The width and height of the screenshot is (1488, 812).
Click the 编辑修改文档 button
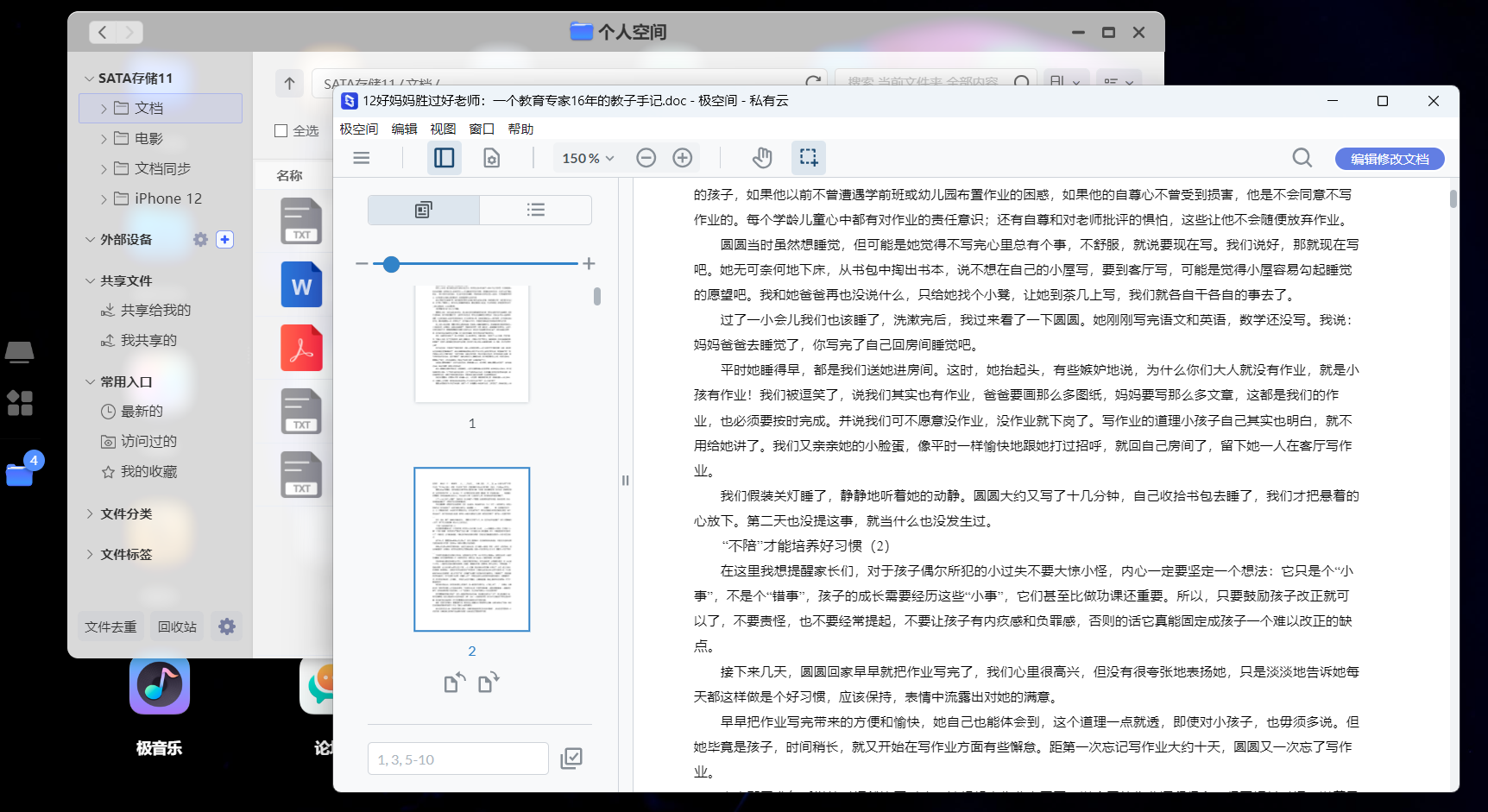tap(1389, 159)
